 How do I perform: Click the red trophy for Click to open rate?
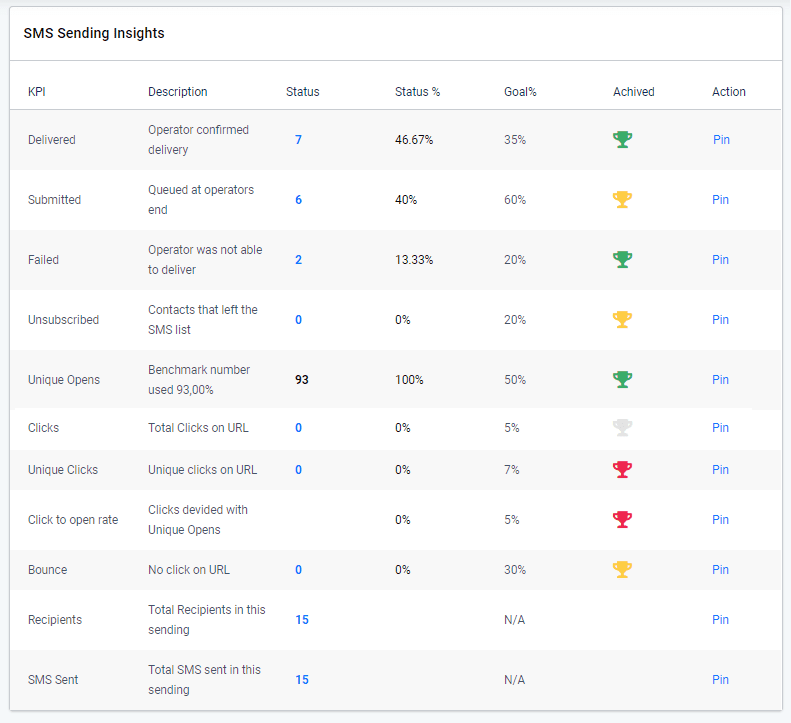coord(622,520)
